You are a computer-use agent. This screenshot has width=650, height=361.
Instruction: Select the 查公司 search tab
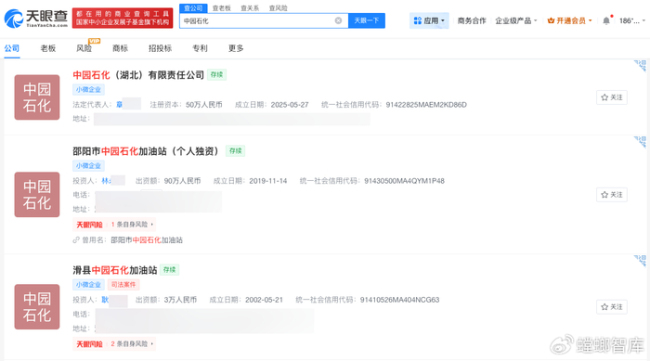pos(193,8)
